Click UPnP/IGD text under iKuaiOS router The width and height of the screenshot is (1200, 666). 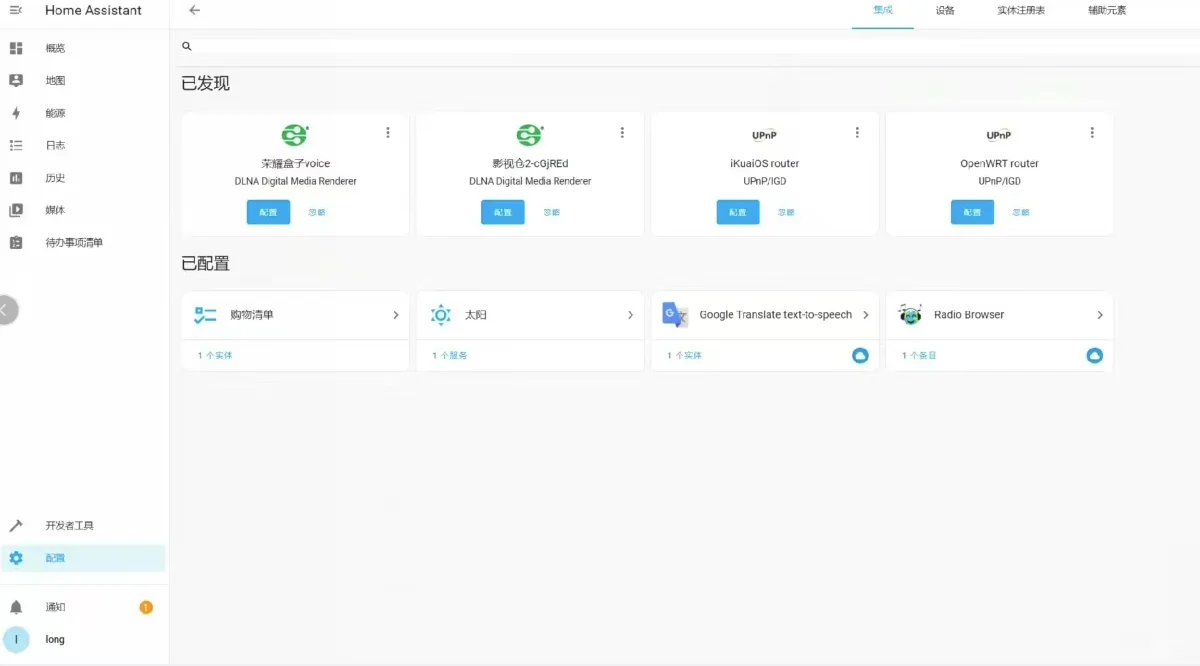tap(764, 181)
